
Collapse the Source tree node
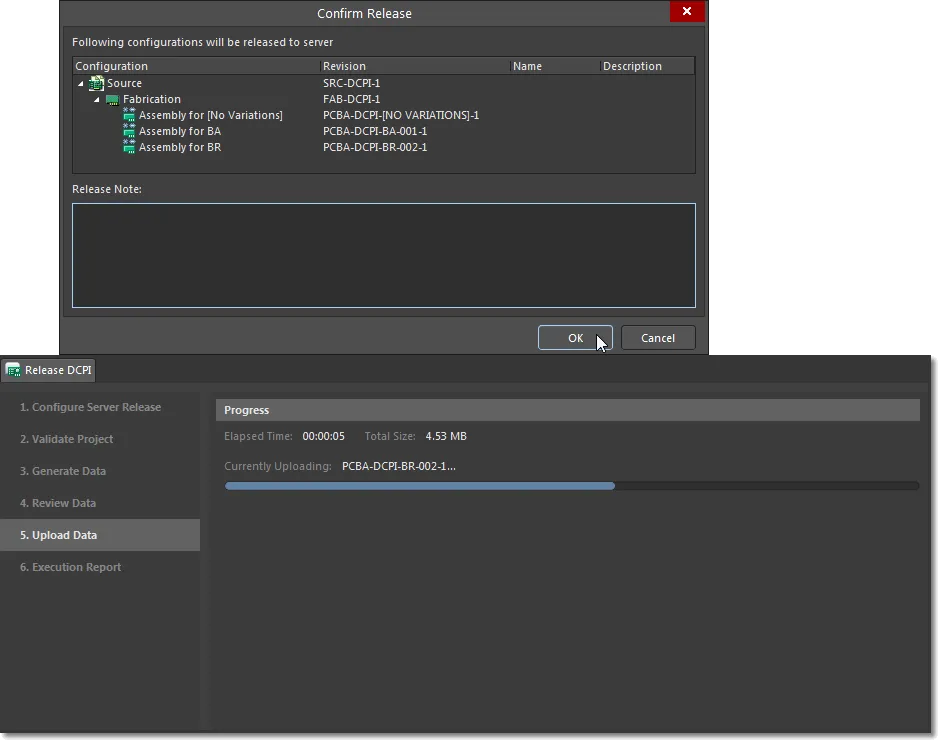(x=81, y=84)
